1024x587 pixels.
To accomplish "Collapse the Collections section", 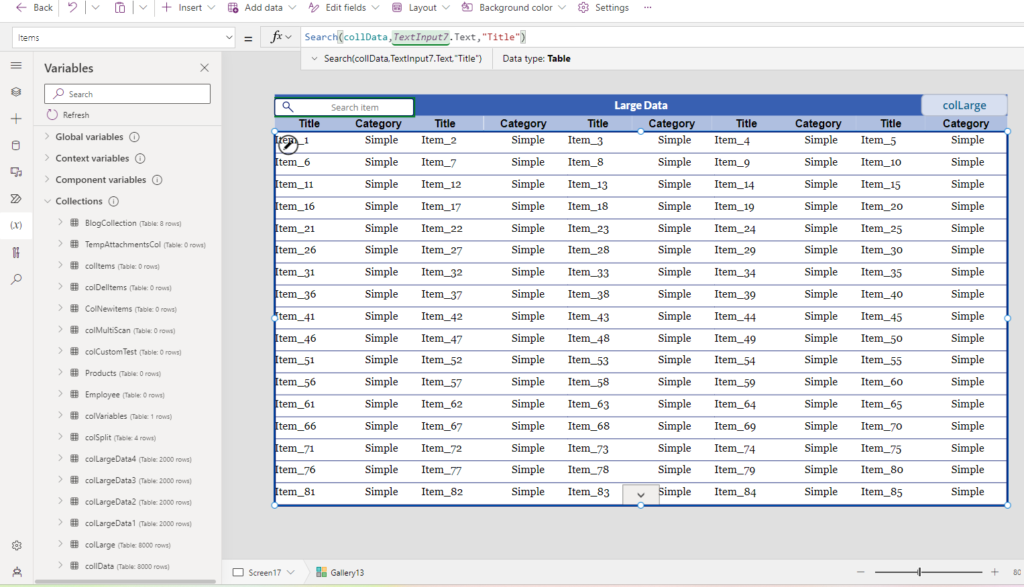I will click(x=47, y=201).
